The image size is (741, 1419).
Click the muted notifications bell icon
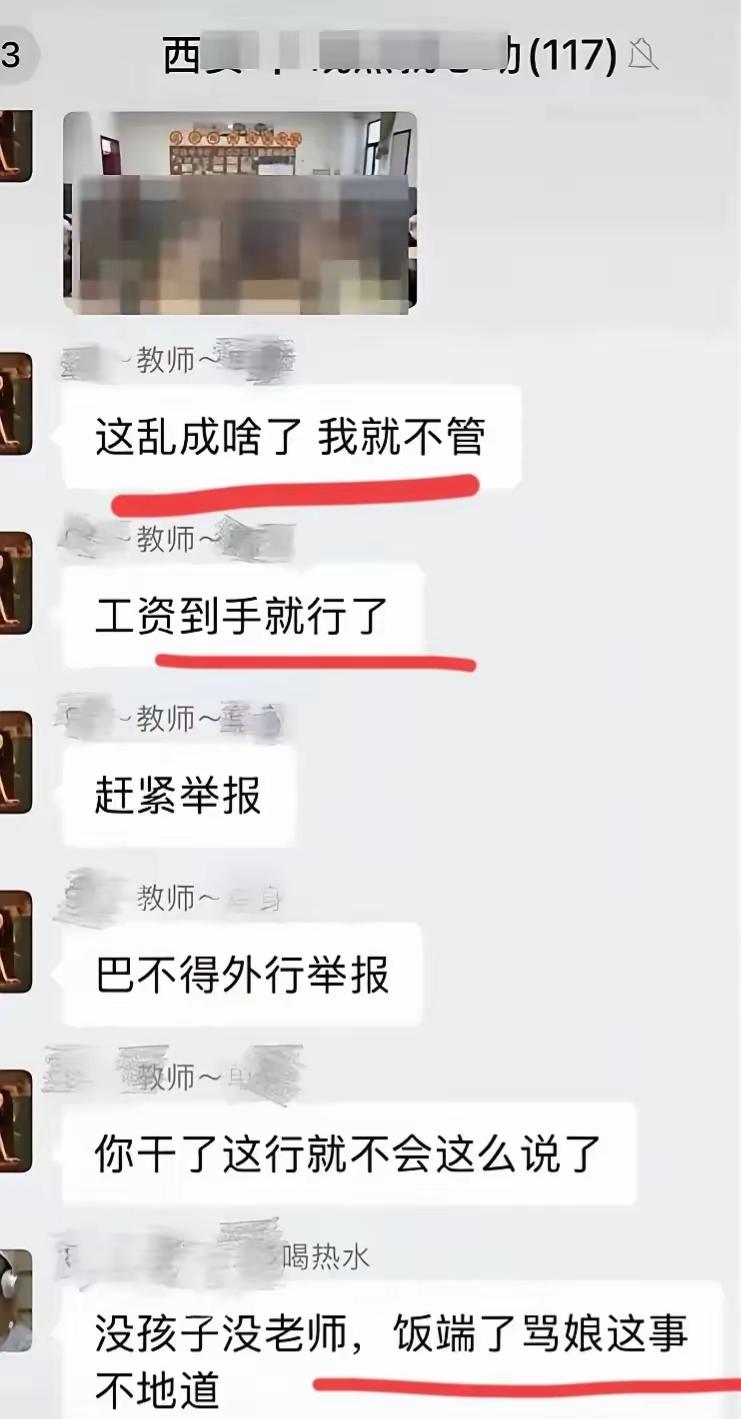[643, 56]
